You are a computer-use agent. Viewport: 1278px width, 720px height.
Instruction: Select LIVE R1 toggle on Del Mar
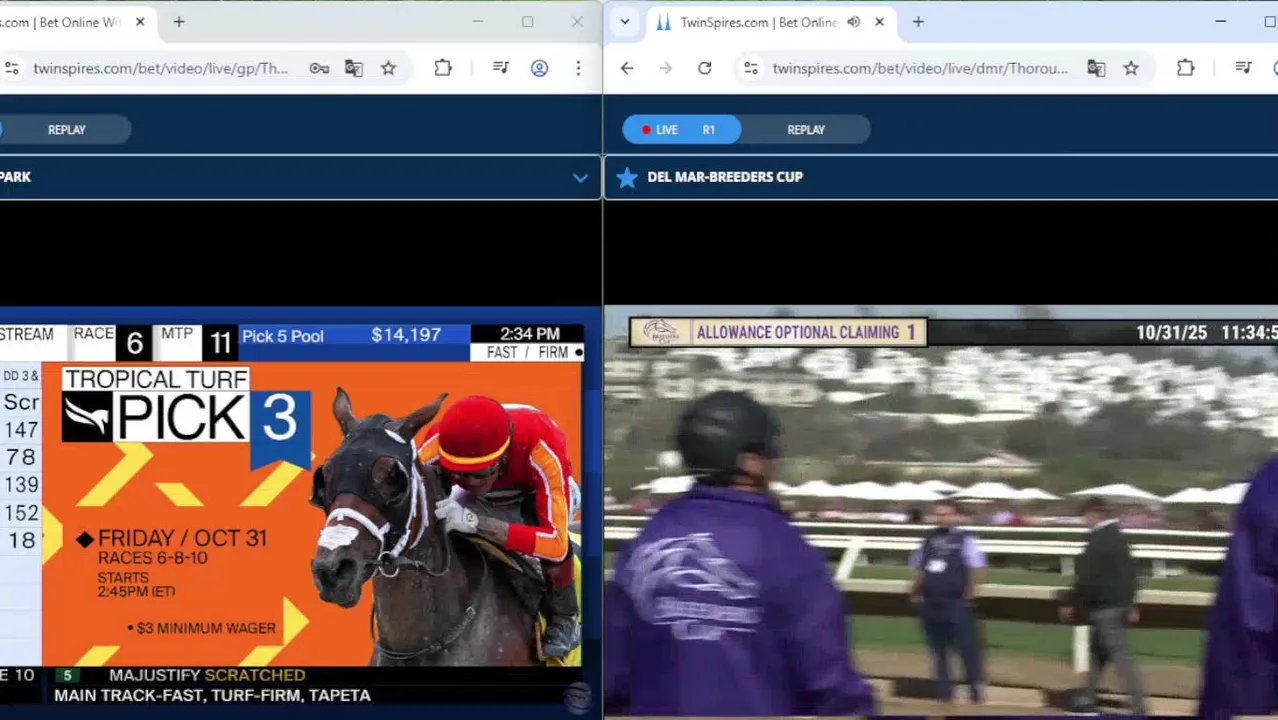tap(681, 129)
